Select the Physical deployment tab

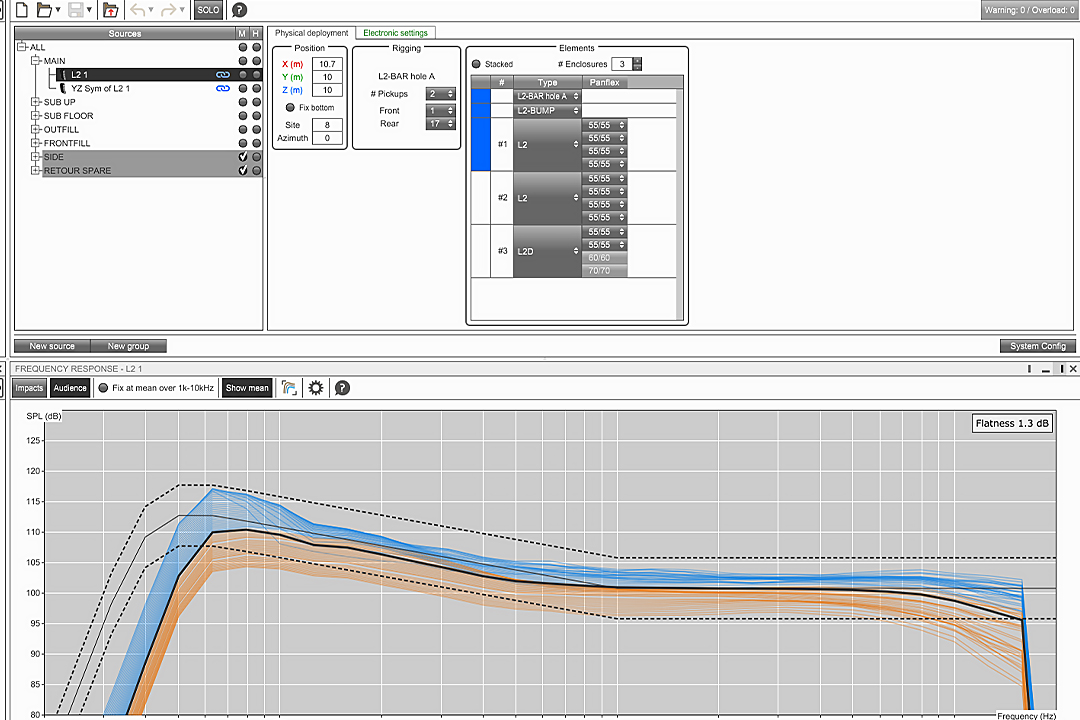coord(311,33)
